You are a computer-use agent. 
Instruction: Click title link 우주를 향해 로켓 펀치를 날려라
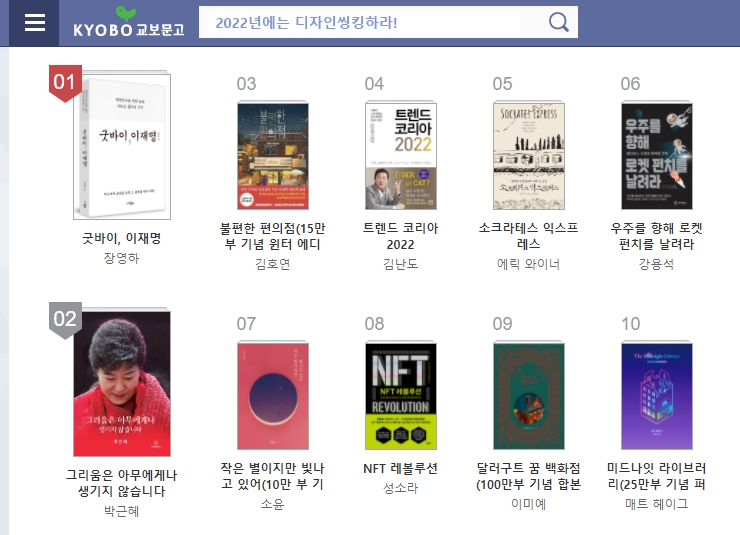656,236
